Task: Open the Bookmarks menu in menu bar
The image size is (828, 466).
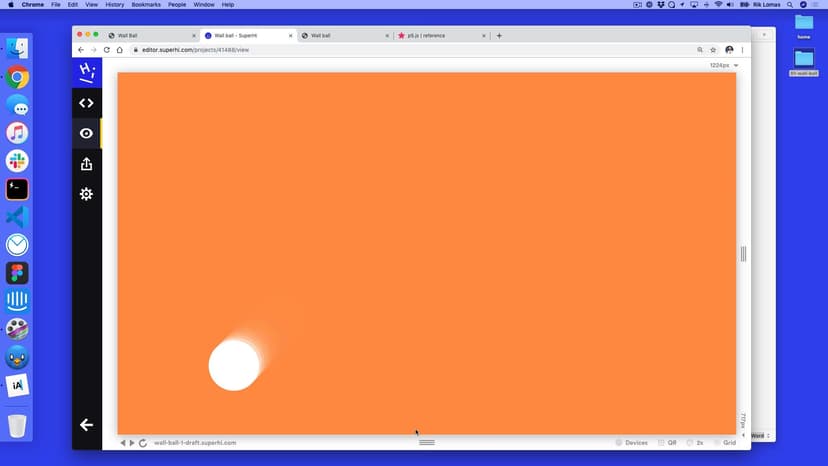Action: click(x=145, y=5)
